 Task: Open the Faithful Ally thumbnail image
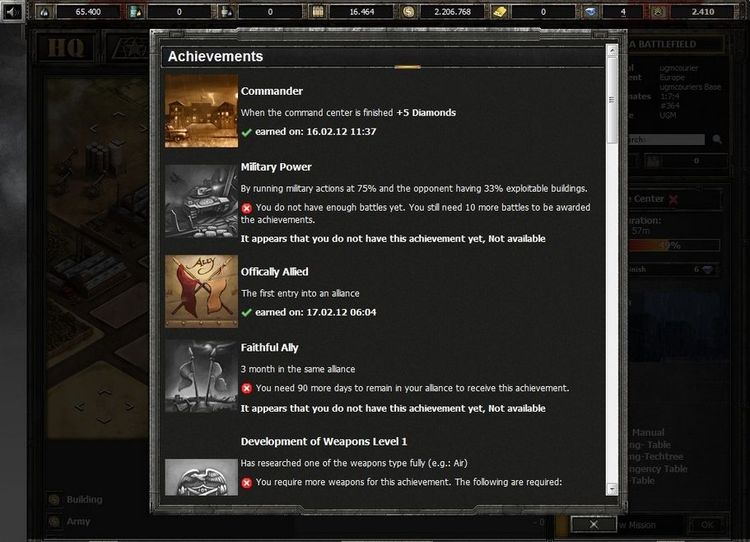pyautogui.click(x=201, y=376)
